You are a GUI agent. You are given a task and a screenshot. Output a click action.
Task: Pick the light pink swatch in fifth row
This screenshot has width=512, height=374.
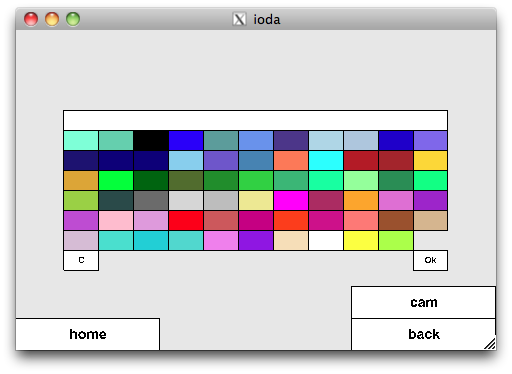point(116,221)
